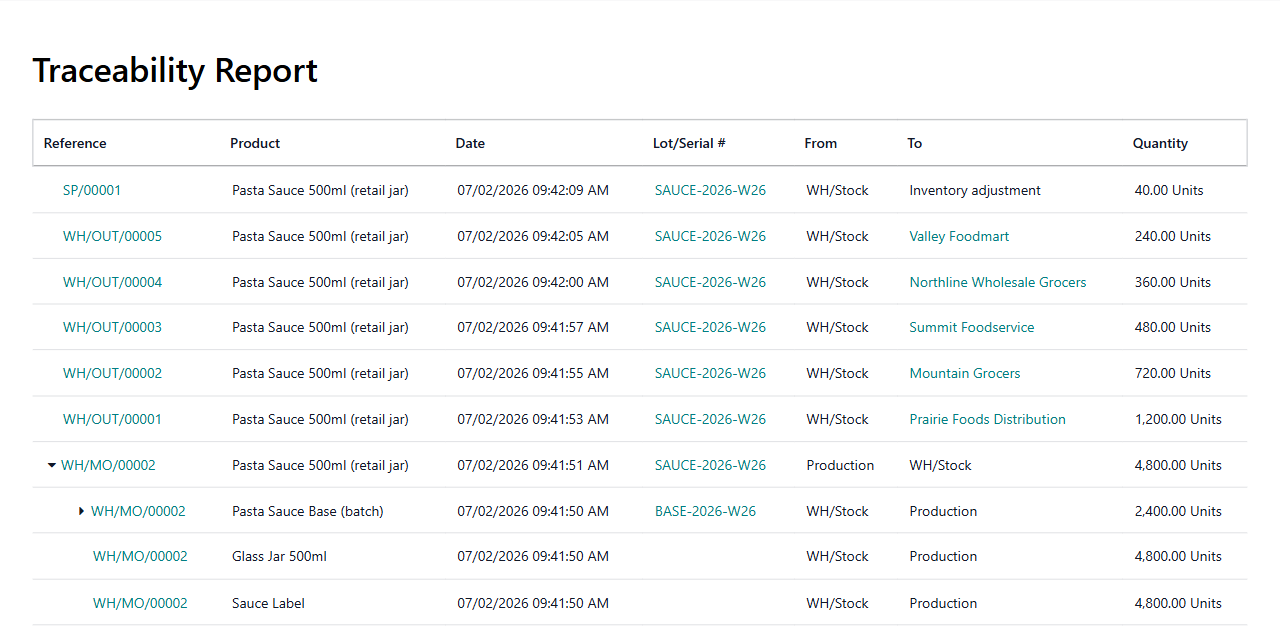Click the Pasta Sauce Base (batch) product name
Image resolution: width=1280 pixels, height=642 pixels.
[308, 511]
